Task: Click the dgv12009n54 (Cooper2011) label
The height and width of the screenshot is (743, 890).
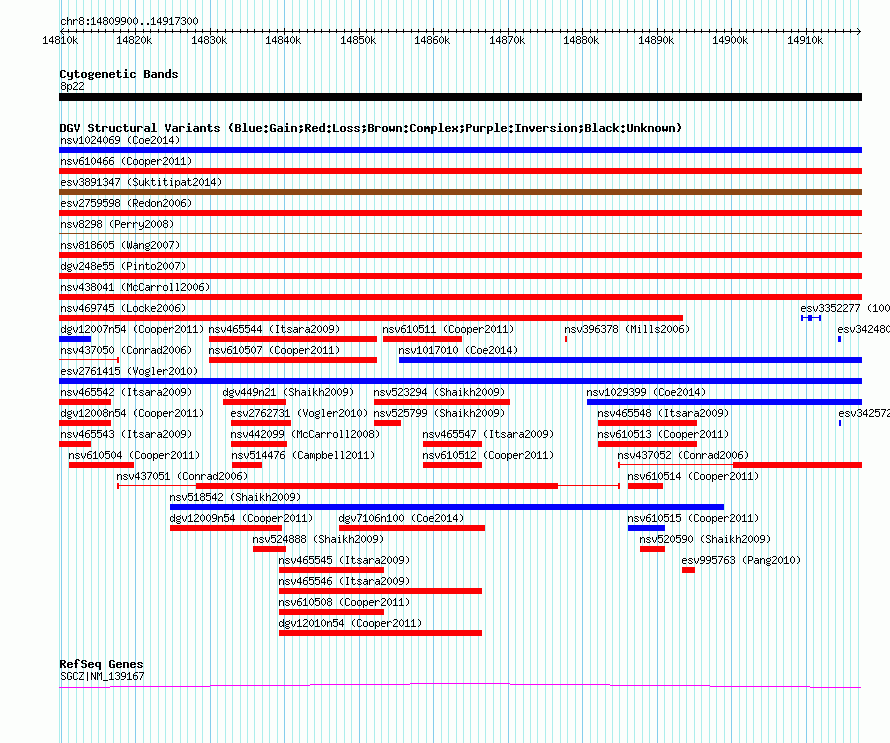Action: 241,518
